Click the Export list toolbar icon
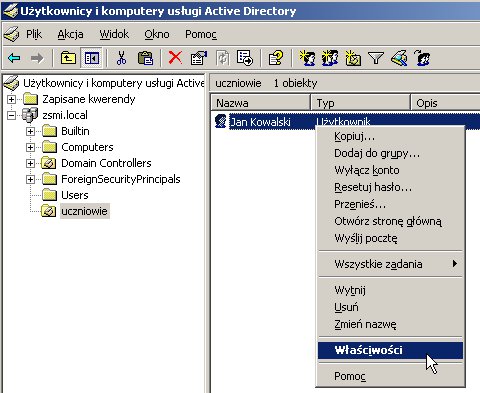 pyautogui.click(x=245, y=58)
